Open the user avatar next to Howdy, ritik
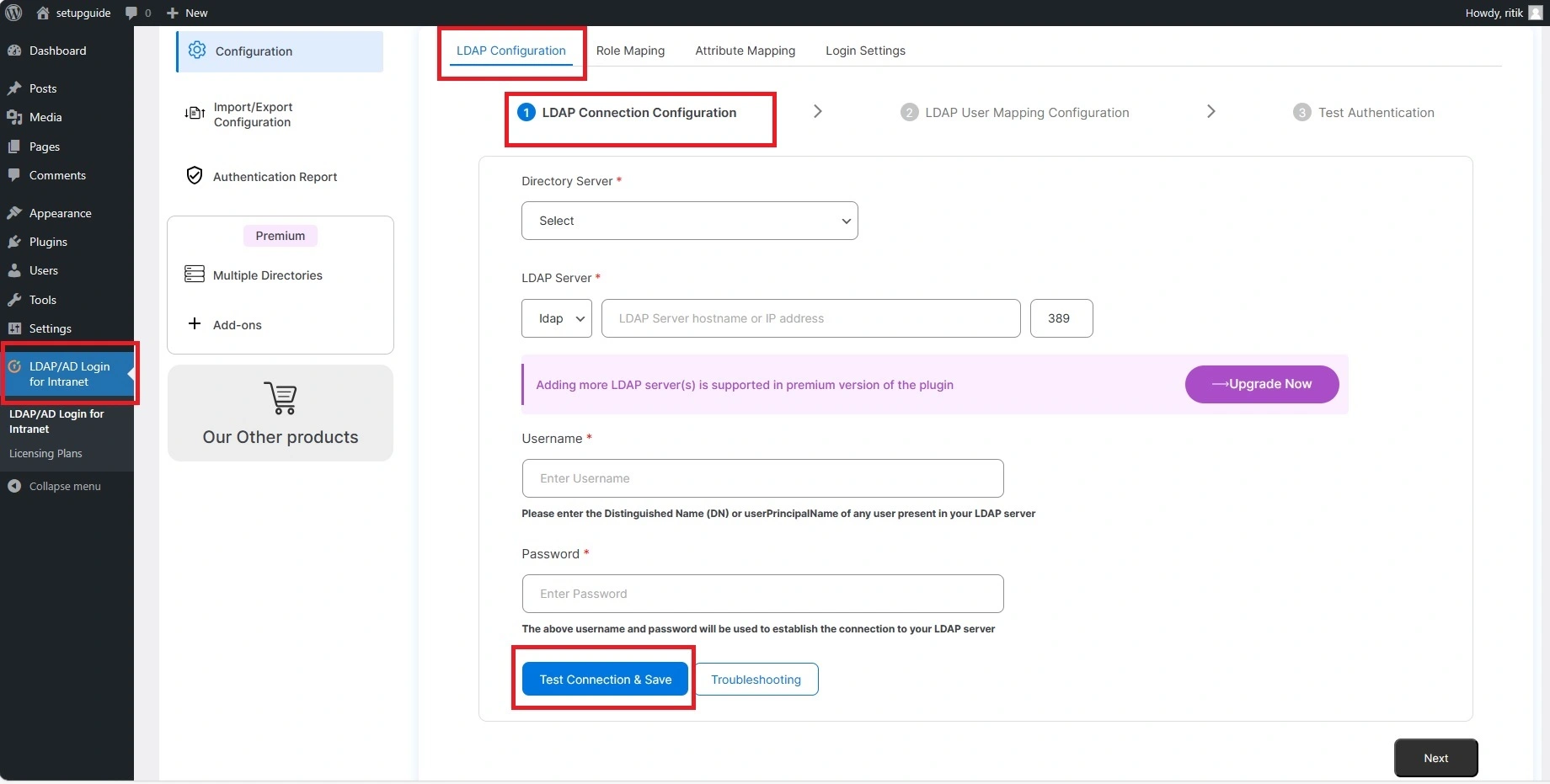The image size is (1550, 784). click(1536, 13)
